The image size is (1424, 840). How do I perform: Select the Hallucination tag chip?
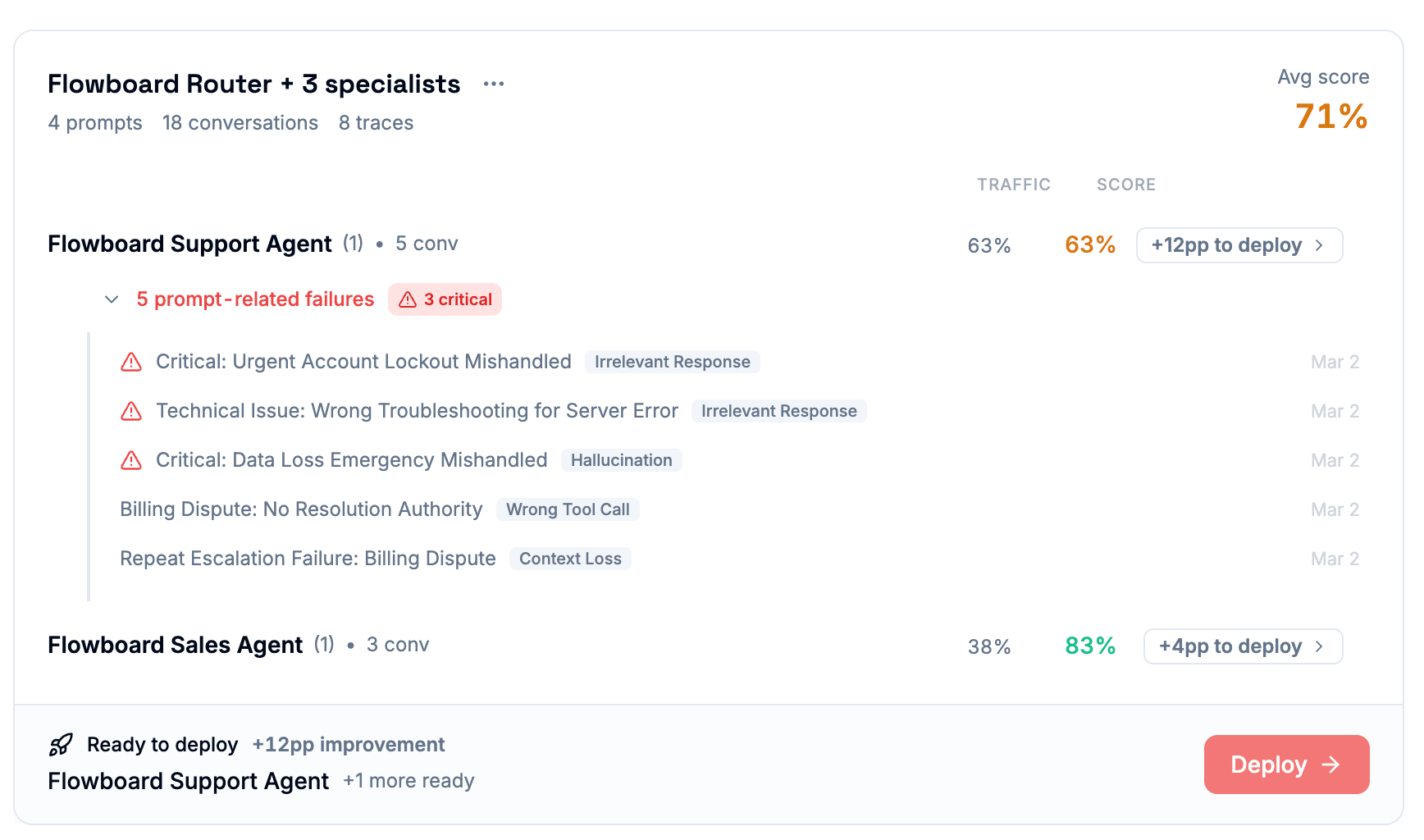622,460
